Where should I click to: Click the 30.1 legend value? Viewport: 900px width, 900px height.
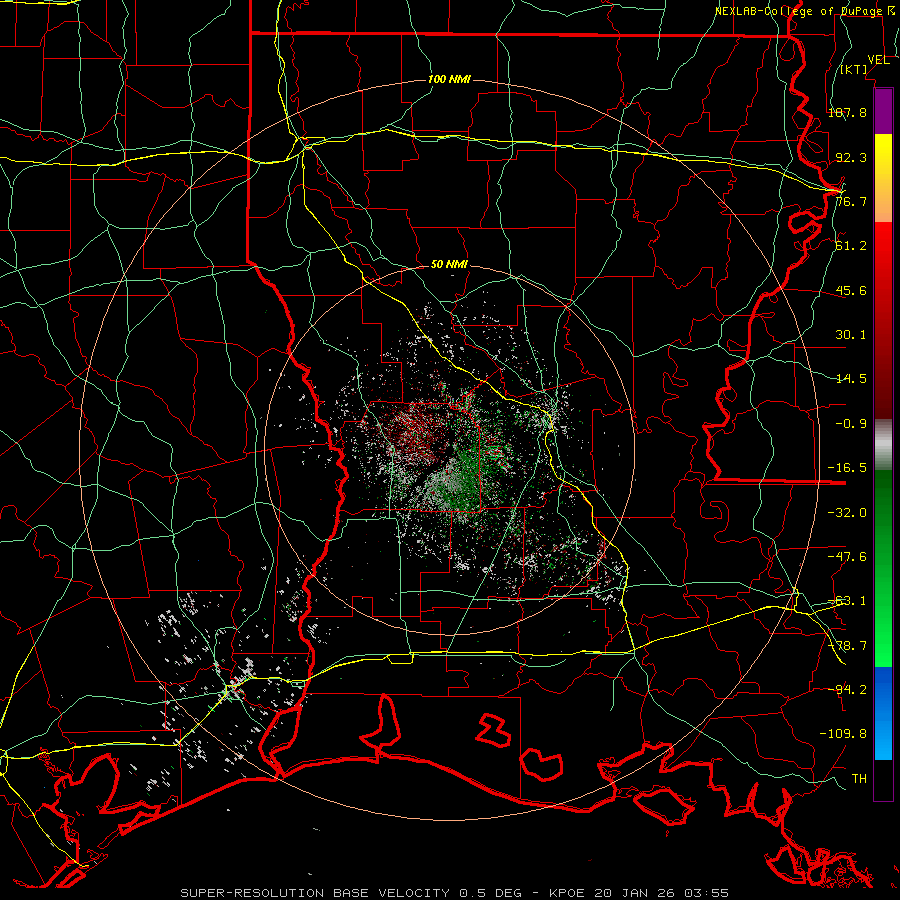[851, 335]
